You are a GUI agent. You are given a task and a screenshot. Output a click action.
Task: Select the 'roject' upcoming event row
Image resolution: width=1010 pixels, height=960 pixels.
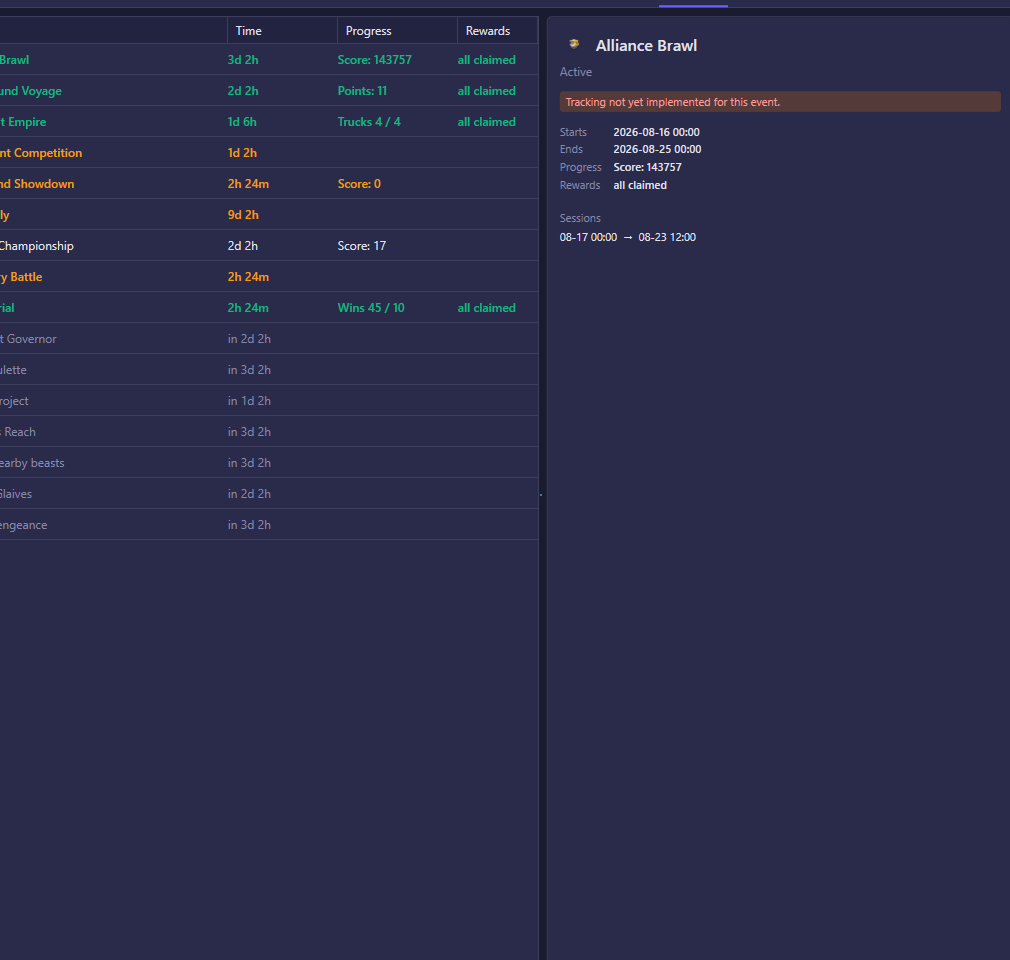tap(269, 401)
